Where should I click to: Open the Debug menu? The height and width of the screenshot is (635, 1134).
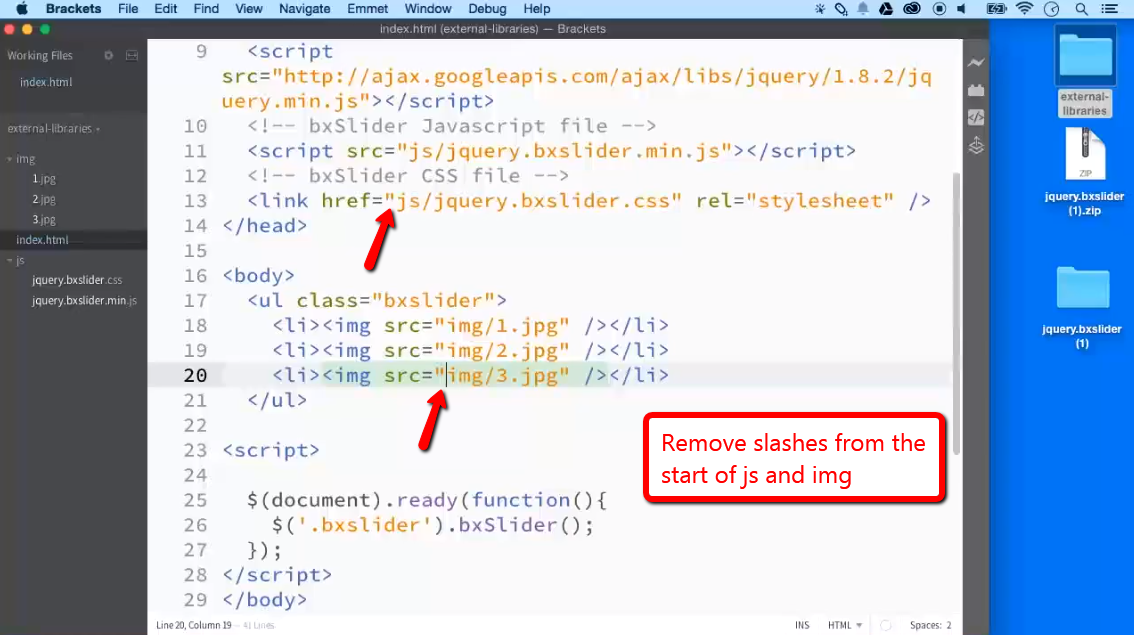point(487,9)
